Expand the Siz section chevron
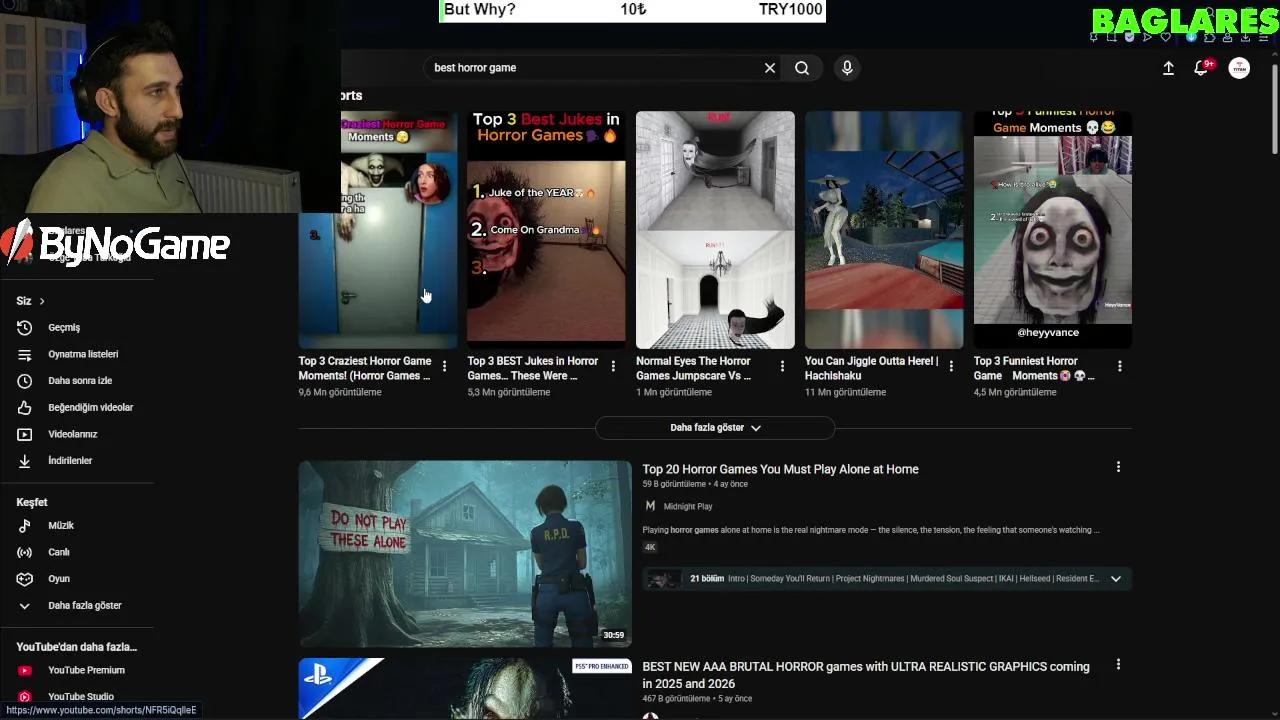 41,301
